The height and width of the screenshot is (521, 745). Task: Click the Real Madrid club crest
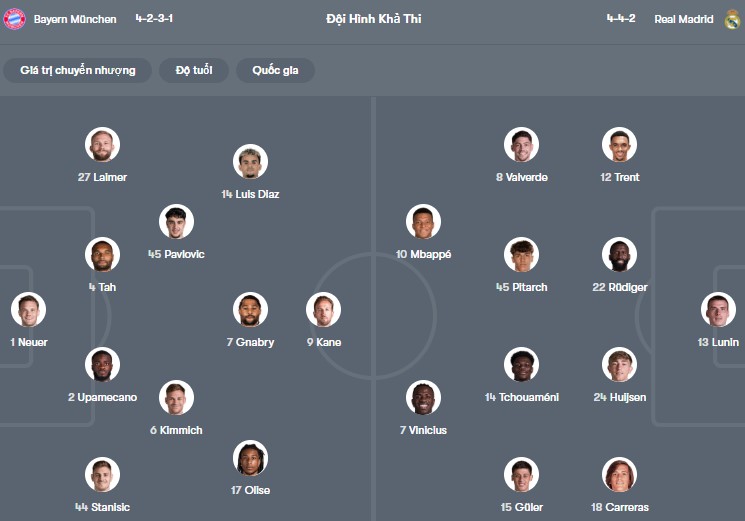(732, 19)
